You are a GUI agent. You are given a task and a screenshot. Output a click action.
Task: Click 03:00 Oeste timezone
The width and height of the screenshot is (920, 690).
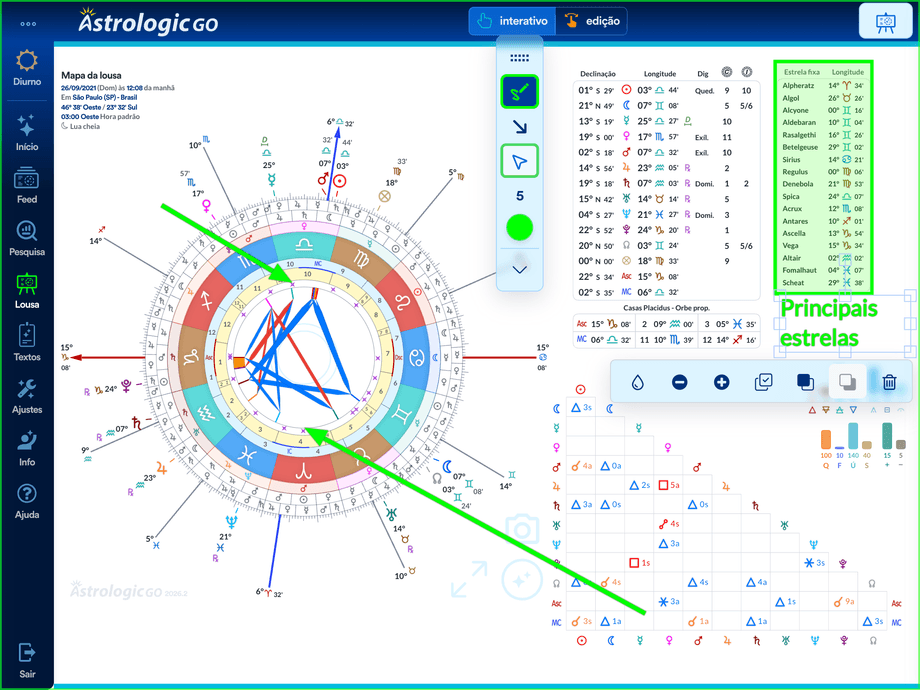point(80,116)
